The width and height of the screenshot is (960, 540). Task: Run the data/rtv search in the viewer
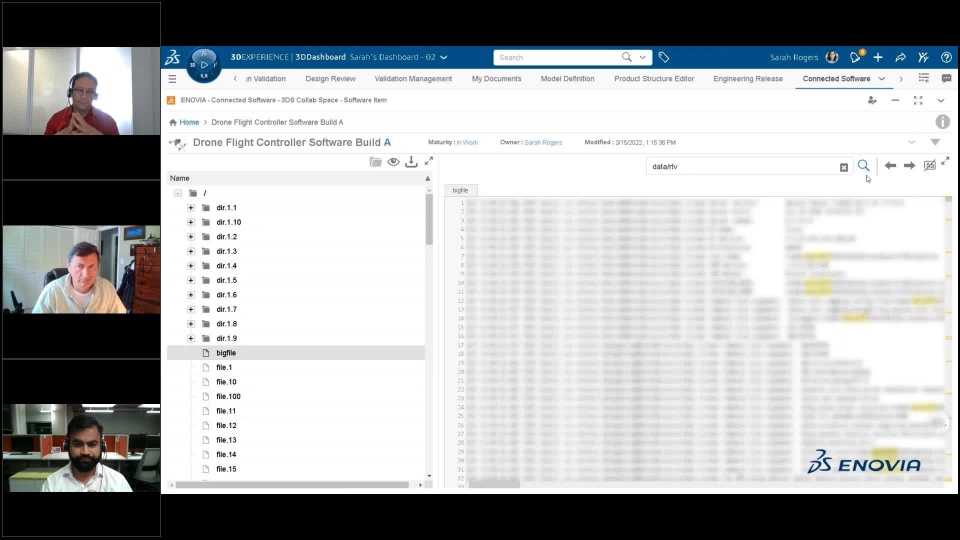click(863, 166)
